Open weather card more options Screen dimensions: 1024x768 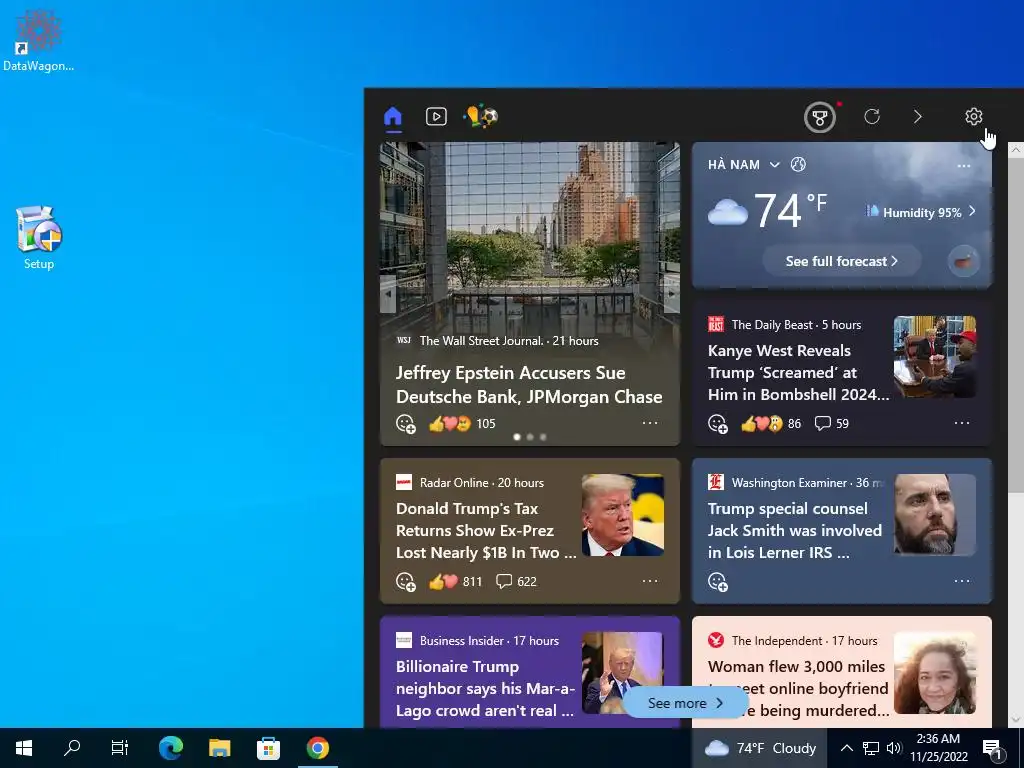click(x=964, y=166)
